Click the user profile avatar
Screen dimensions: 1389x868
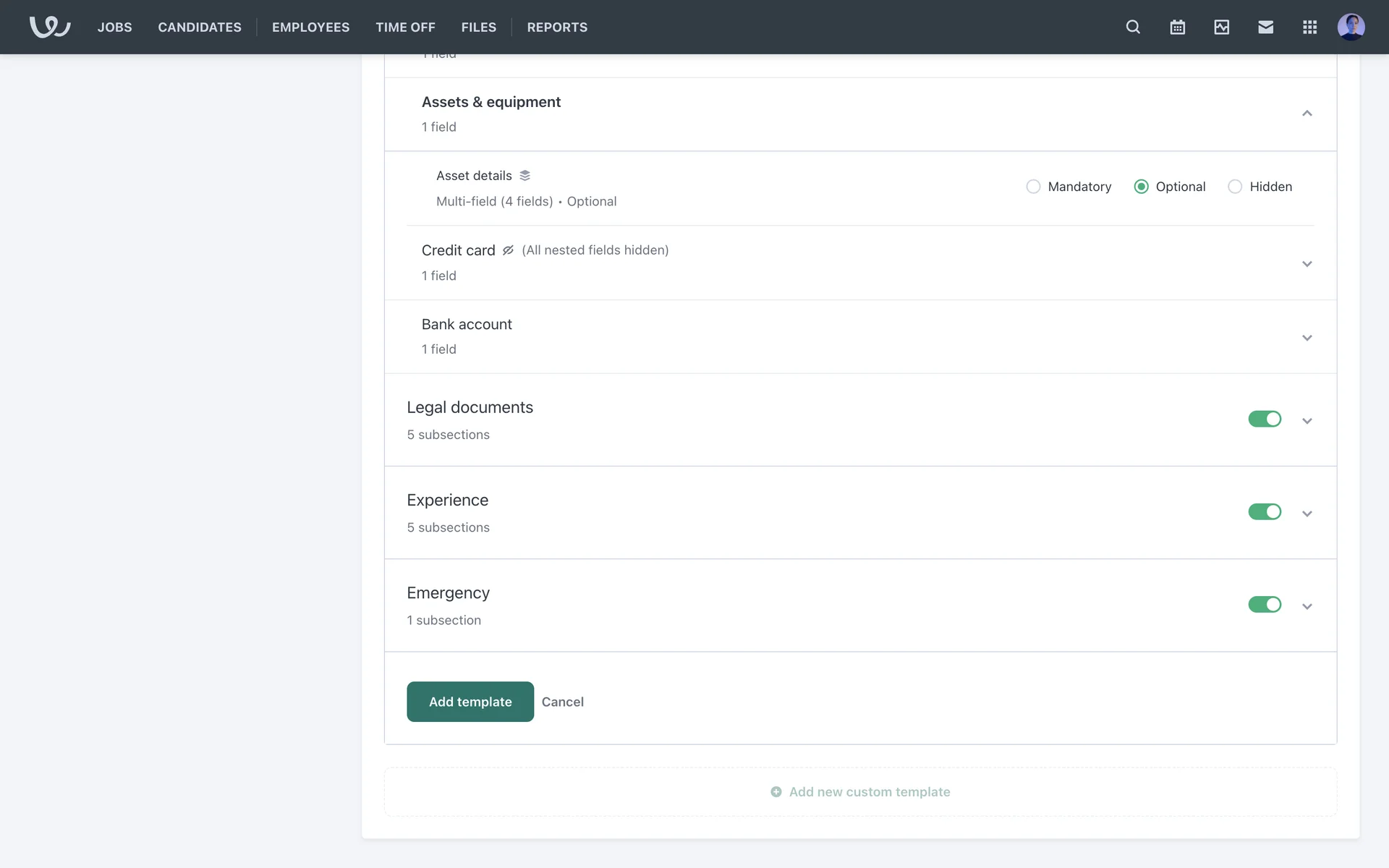[1351, 27]
